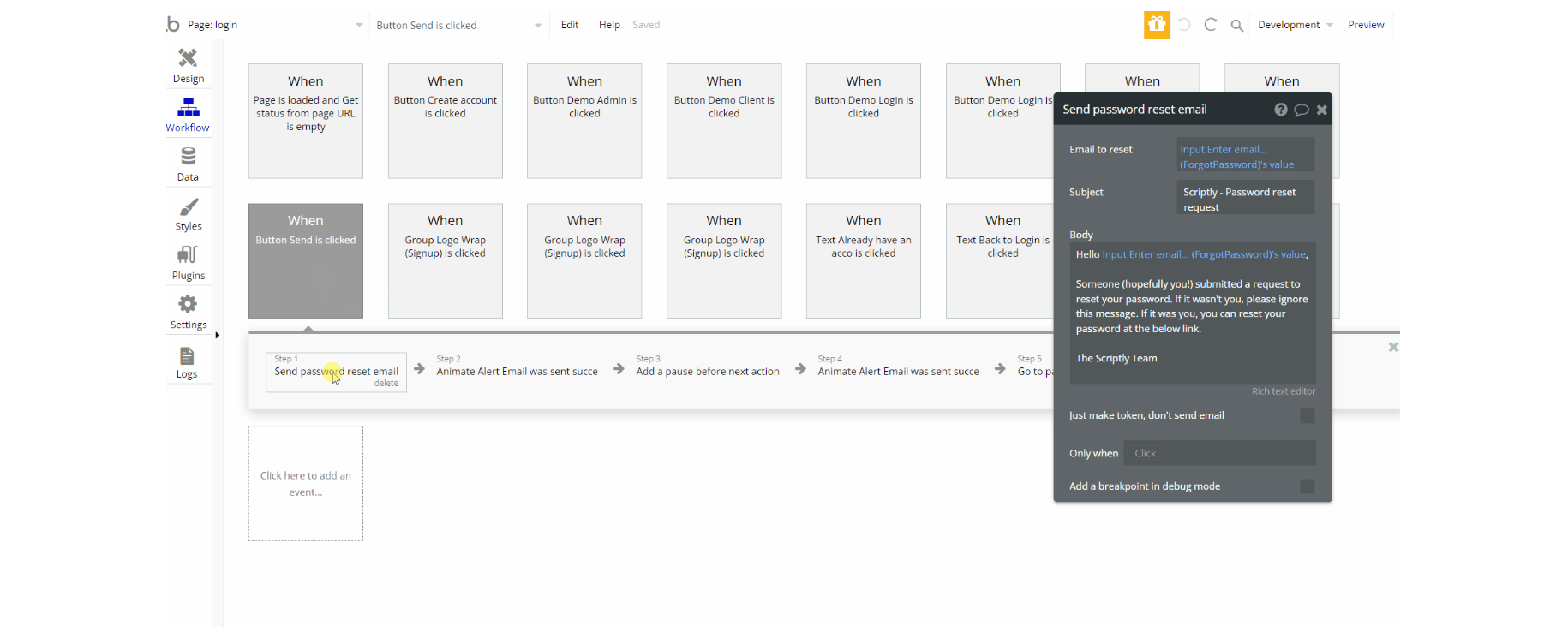Open the Plugins icon in sidebar
Image resolution: width=1568 pixels, height=632 pixels.
188,254
